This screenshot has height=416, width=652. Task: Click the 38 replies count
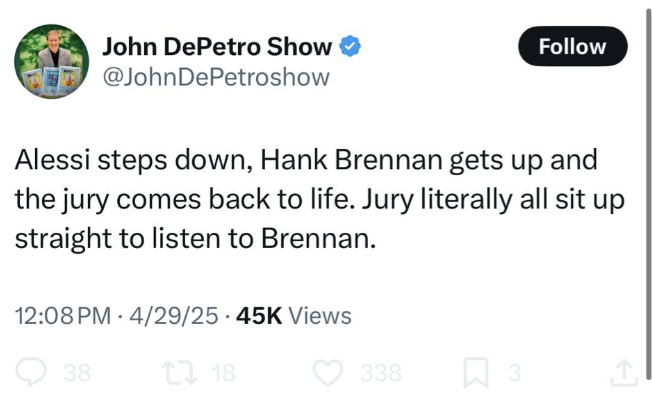click(x=77, y=374)
